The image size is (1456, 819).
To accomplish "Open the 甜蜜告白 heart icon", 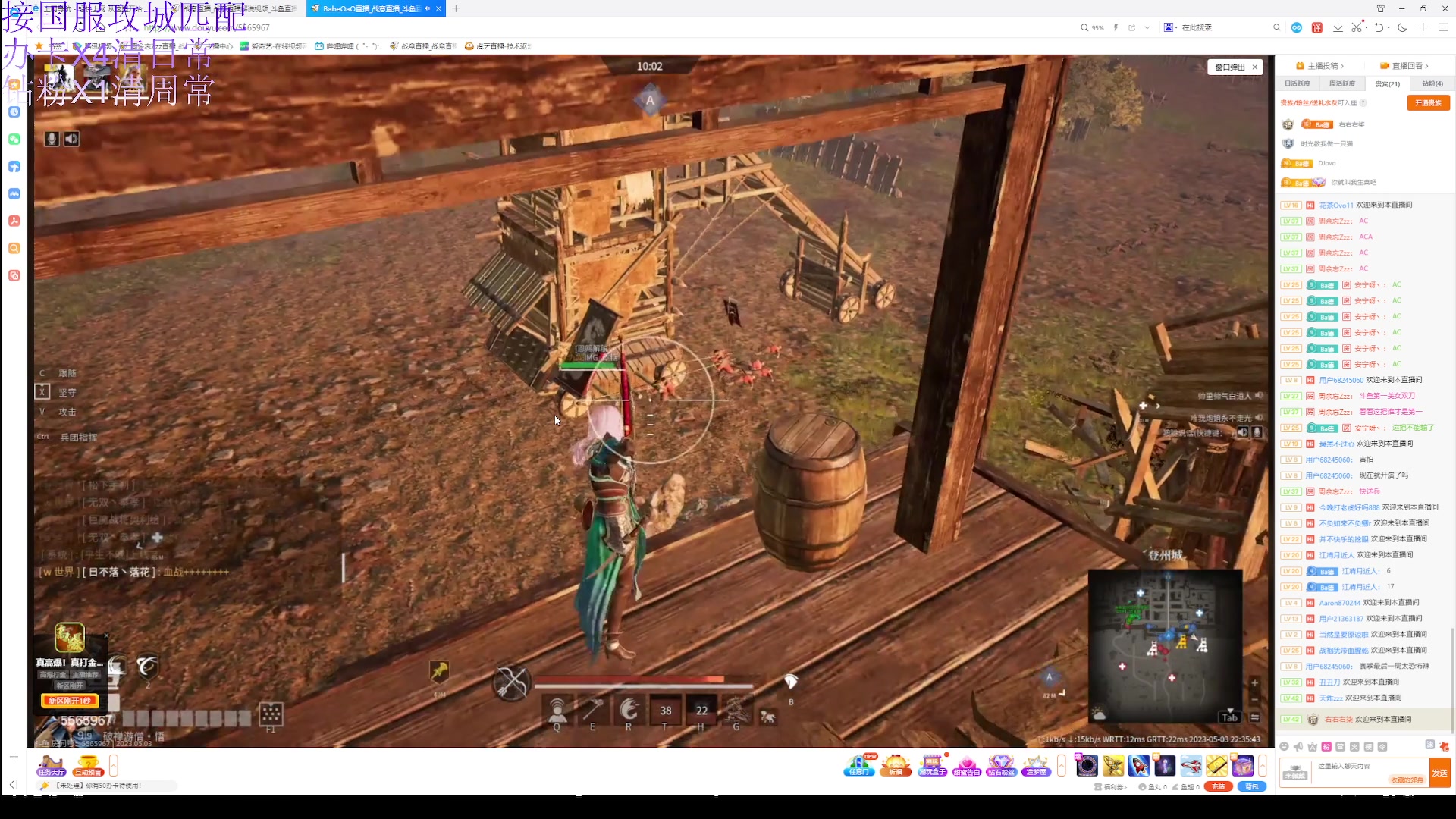I will tap(966, 765).
